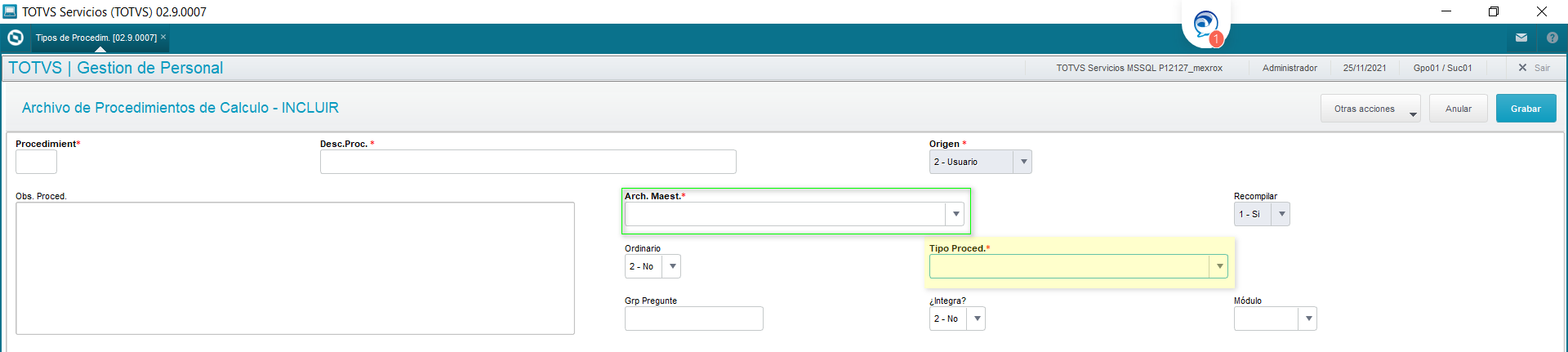Click the Obs. Proced. text area
This screenshot has height=352, width=1568.
pyautogui.click(x=295, y=268)
